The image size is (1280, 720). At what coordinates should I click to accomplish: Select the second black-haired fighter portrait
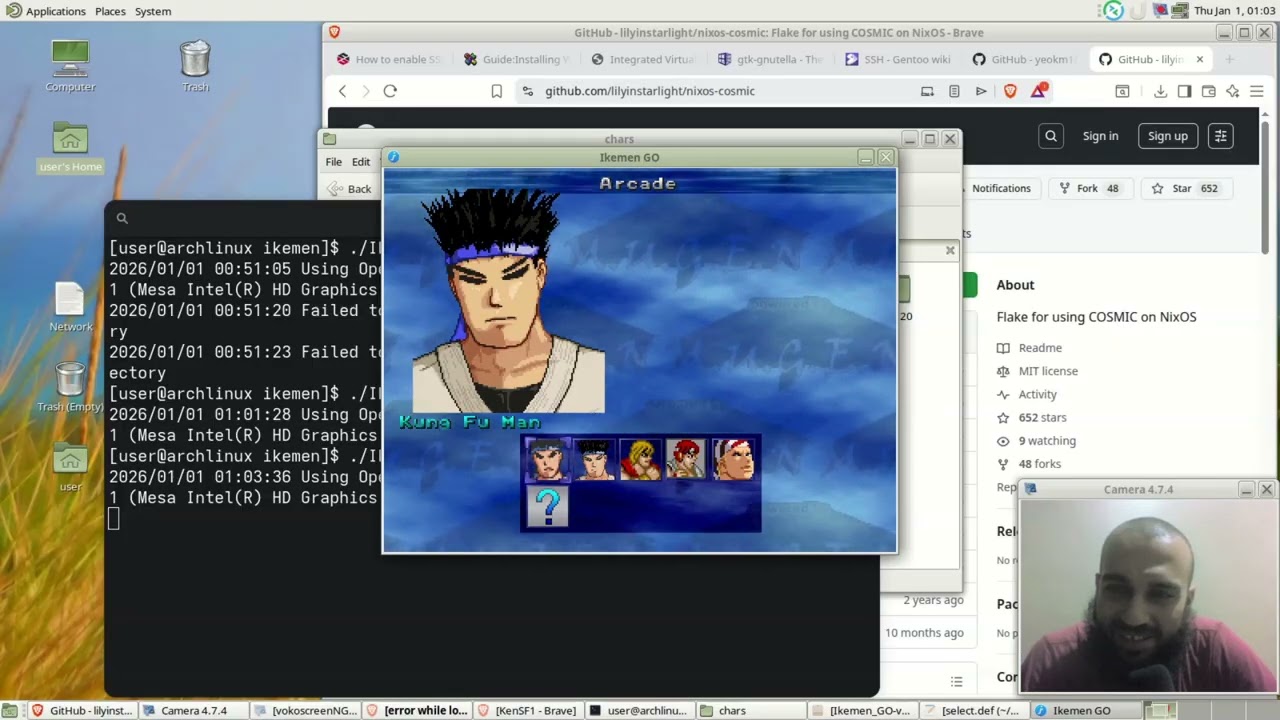(595, 460)
